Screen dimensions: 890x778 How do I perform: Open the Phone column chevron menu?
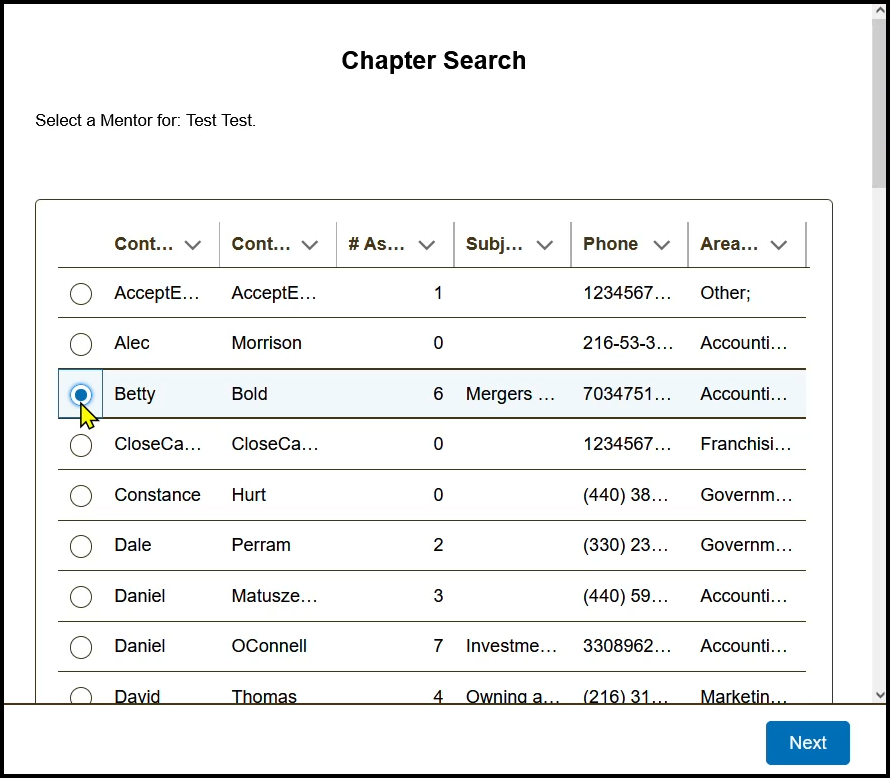pos(661,245)
